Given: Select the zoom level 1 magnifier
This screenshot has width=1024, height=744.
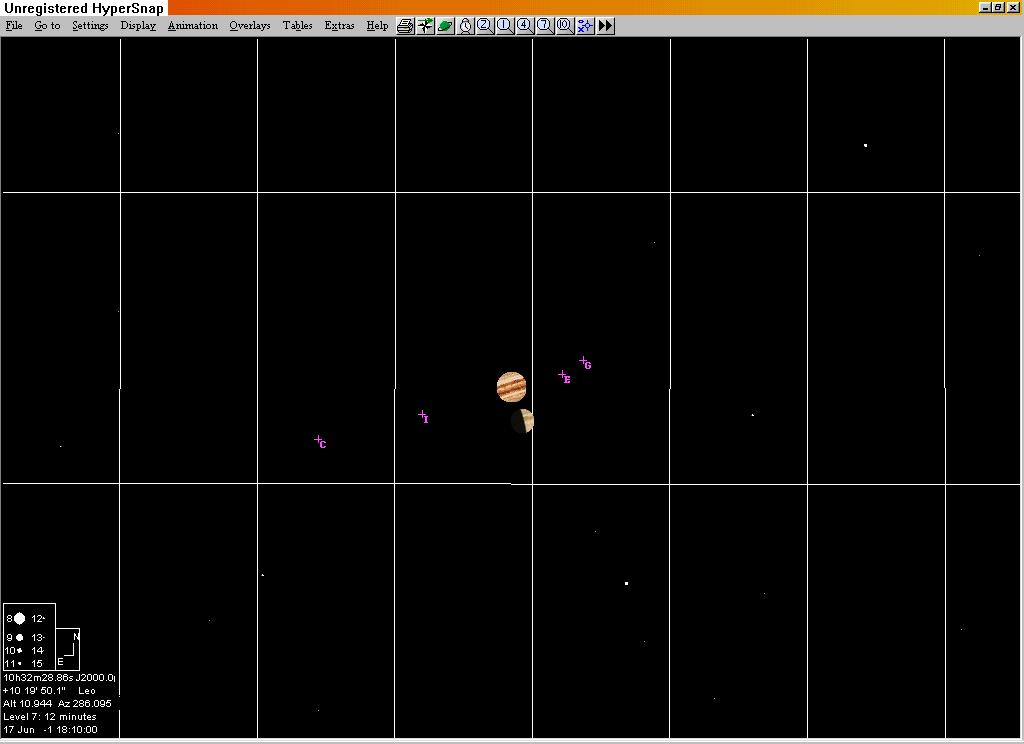Looking at the screenshot, I should [x=505, y=26].
